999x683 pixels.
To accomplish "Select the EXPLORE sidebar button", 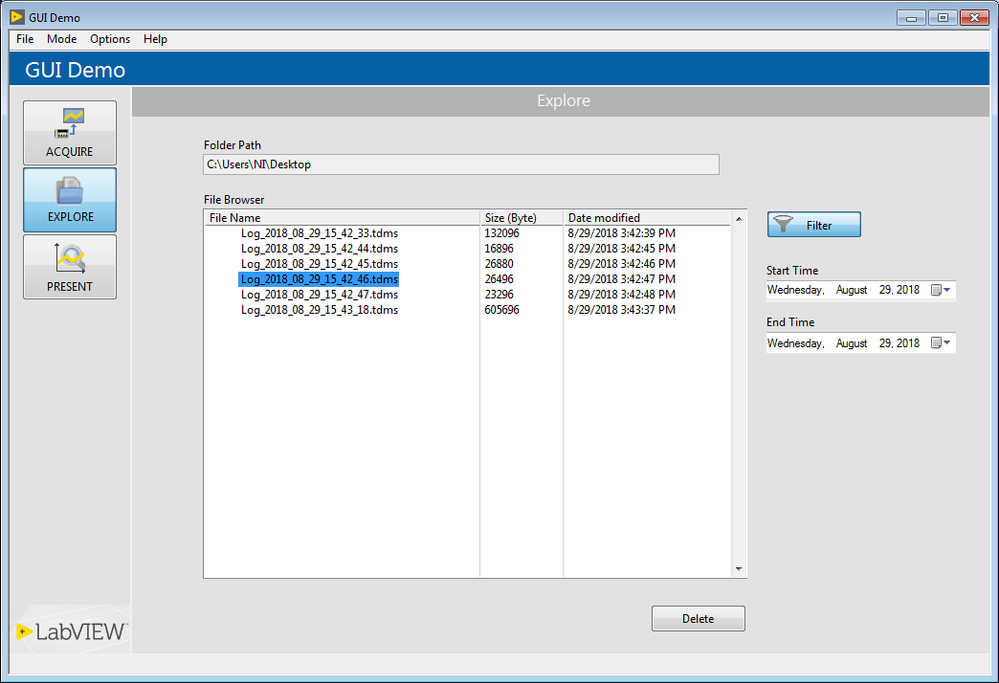I will [70, 200].
